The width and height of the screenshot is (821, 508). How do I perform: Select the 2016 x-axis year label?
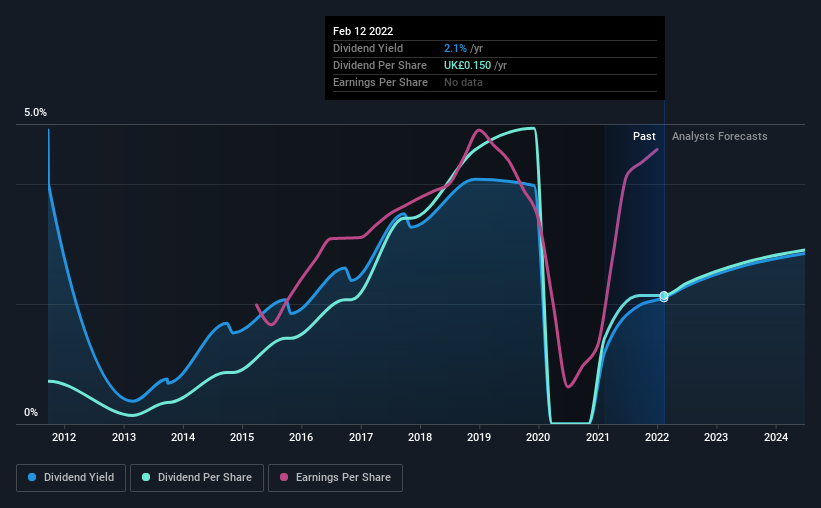pos(301,437)
